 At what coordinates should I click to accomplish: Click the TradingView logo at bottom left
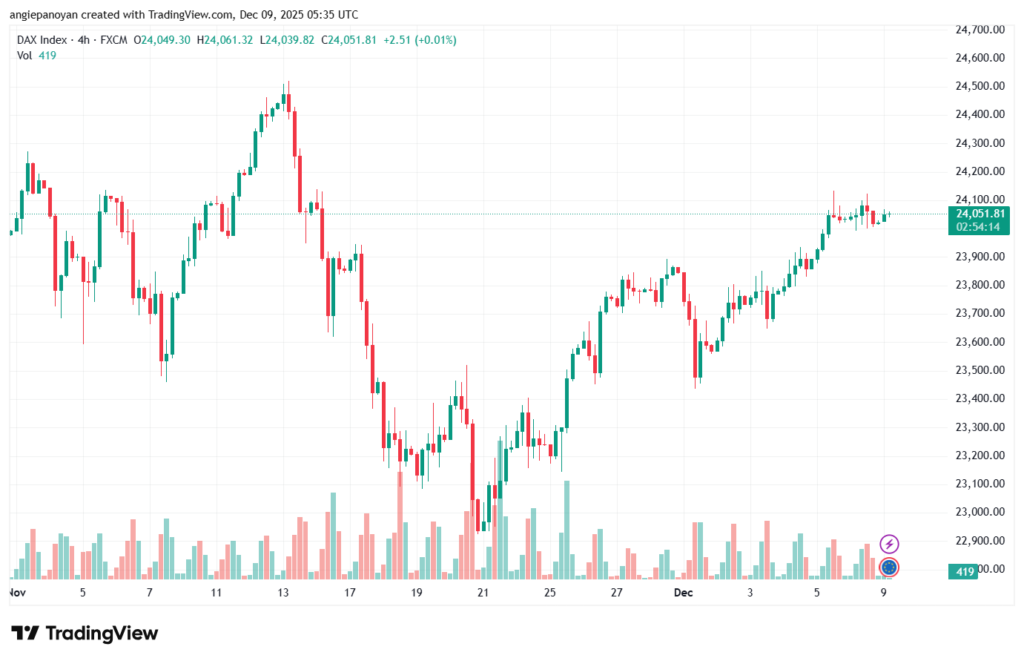(x=84, y=633)
